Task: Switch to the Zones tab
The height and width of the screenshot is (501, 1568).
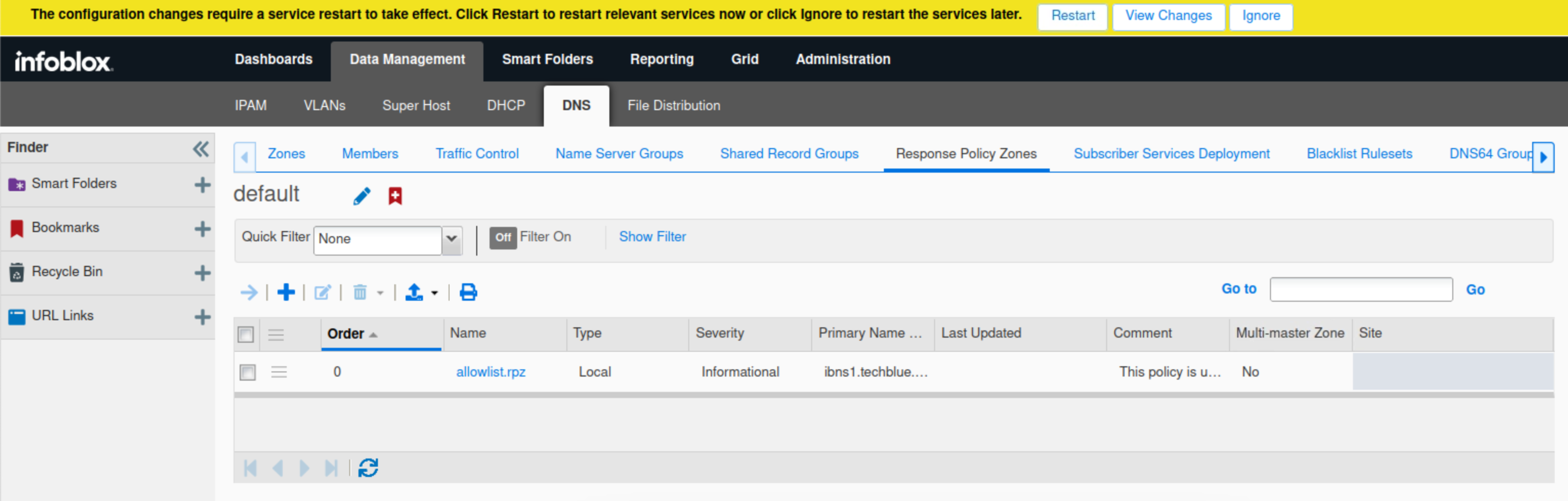Action: 286,154
